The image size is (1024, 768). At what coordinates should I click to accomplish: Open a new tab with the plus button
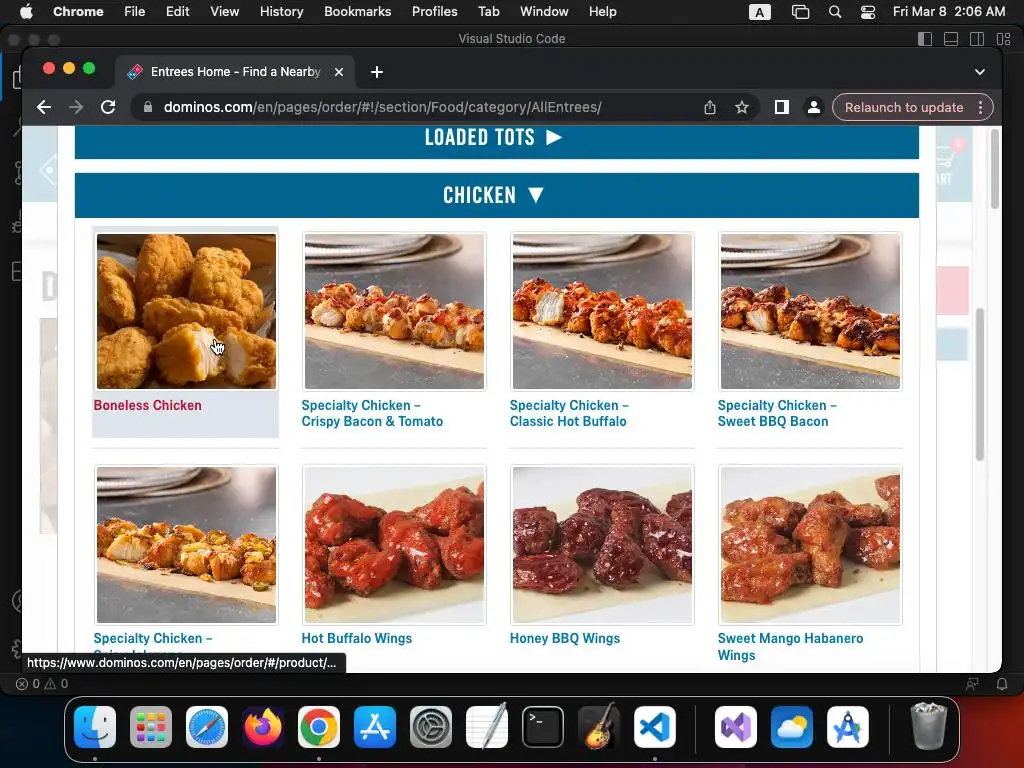click(377, 72)
